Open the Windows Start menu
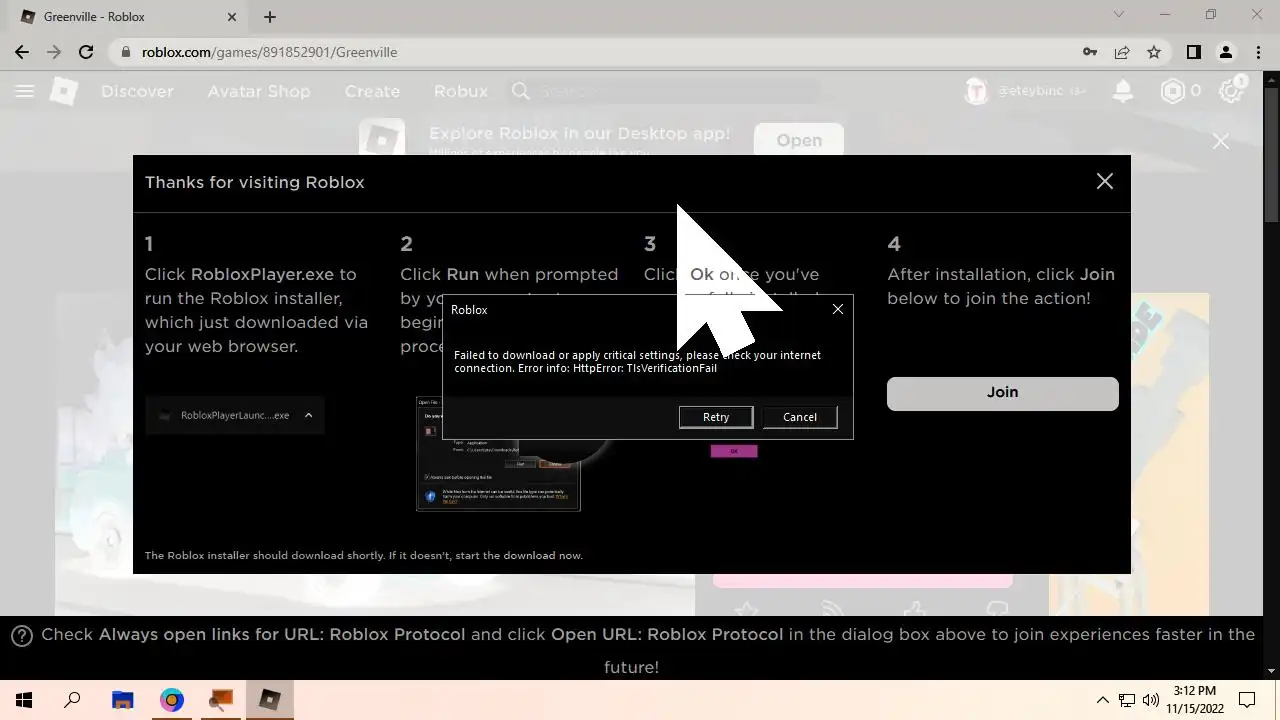 (24, 700)
